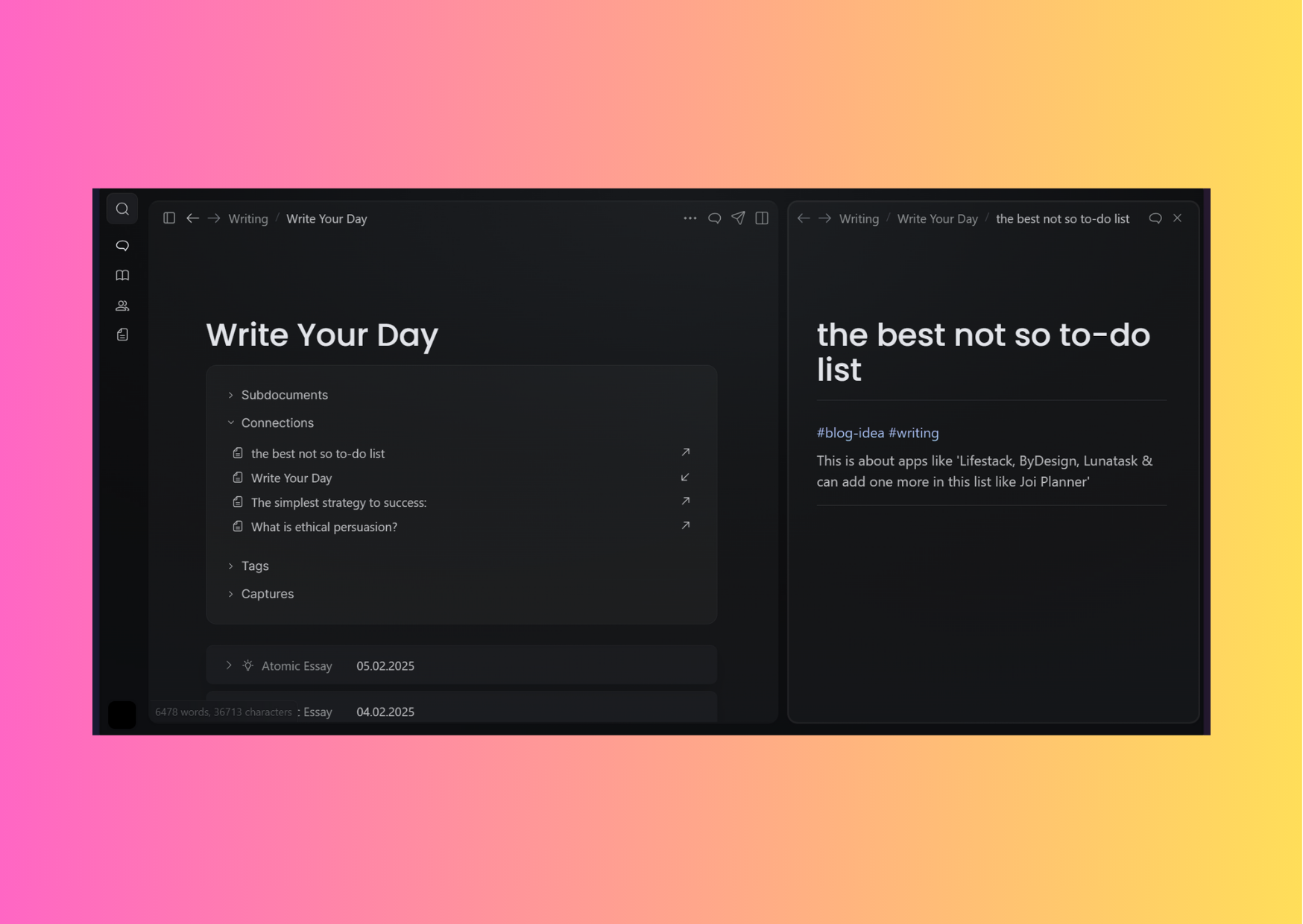Open the library book icon in the sidebar

point(122,276)
